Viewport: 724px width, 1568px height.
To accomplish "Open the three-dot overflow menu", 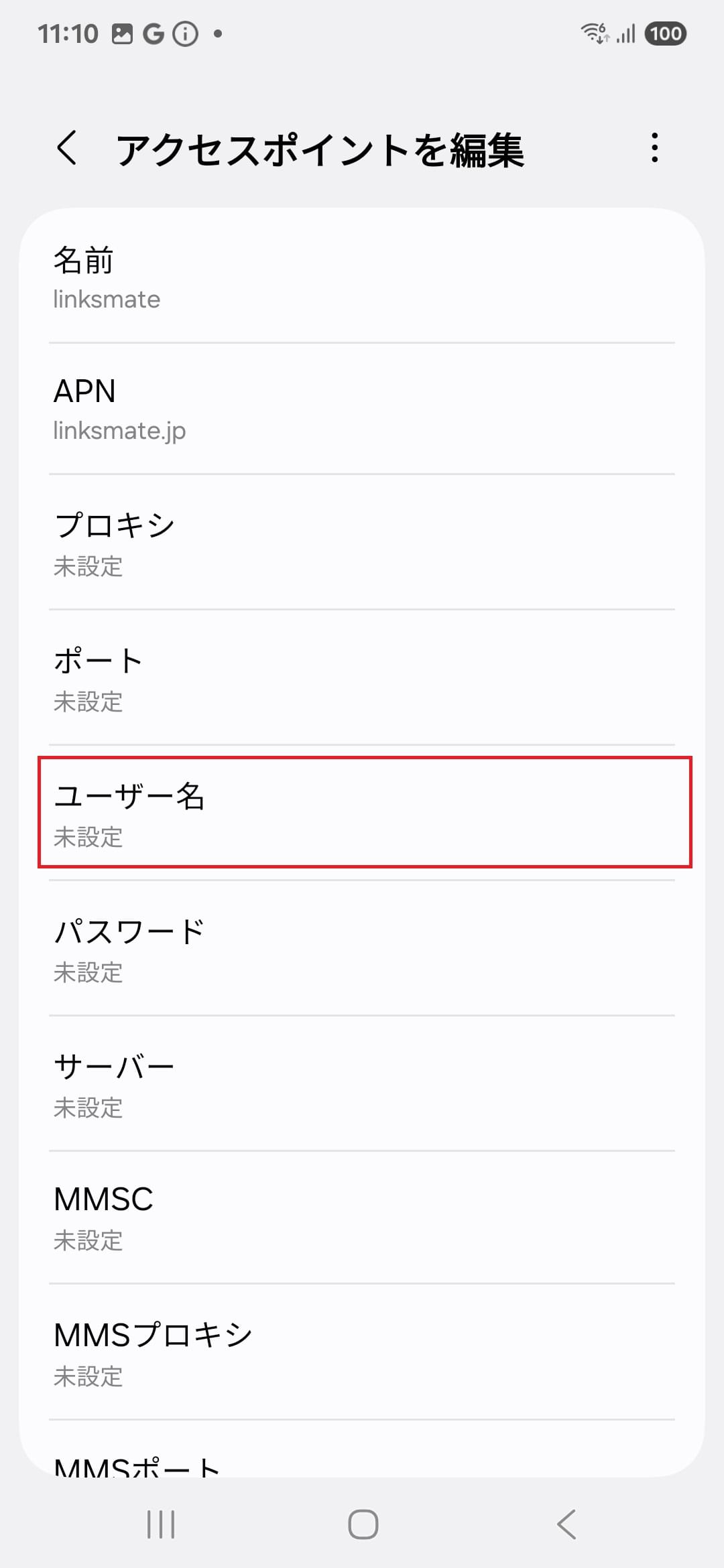I will (654, 148).
